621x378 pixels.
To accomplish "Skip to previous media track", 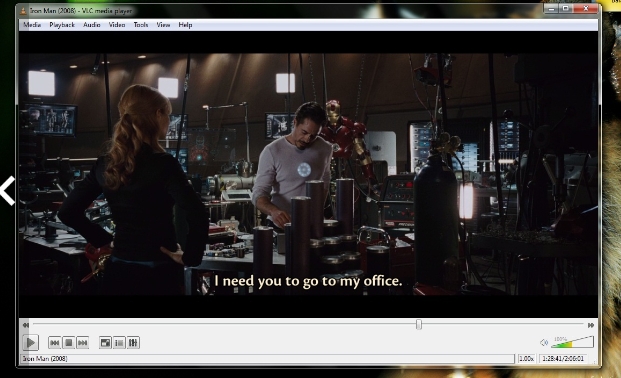I will click(55, 343).
